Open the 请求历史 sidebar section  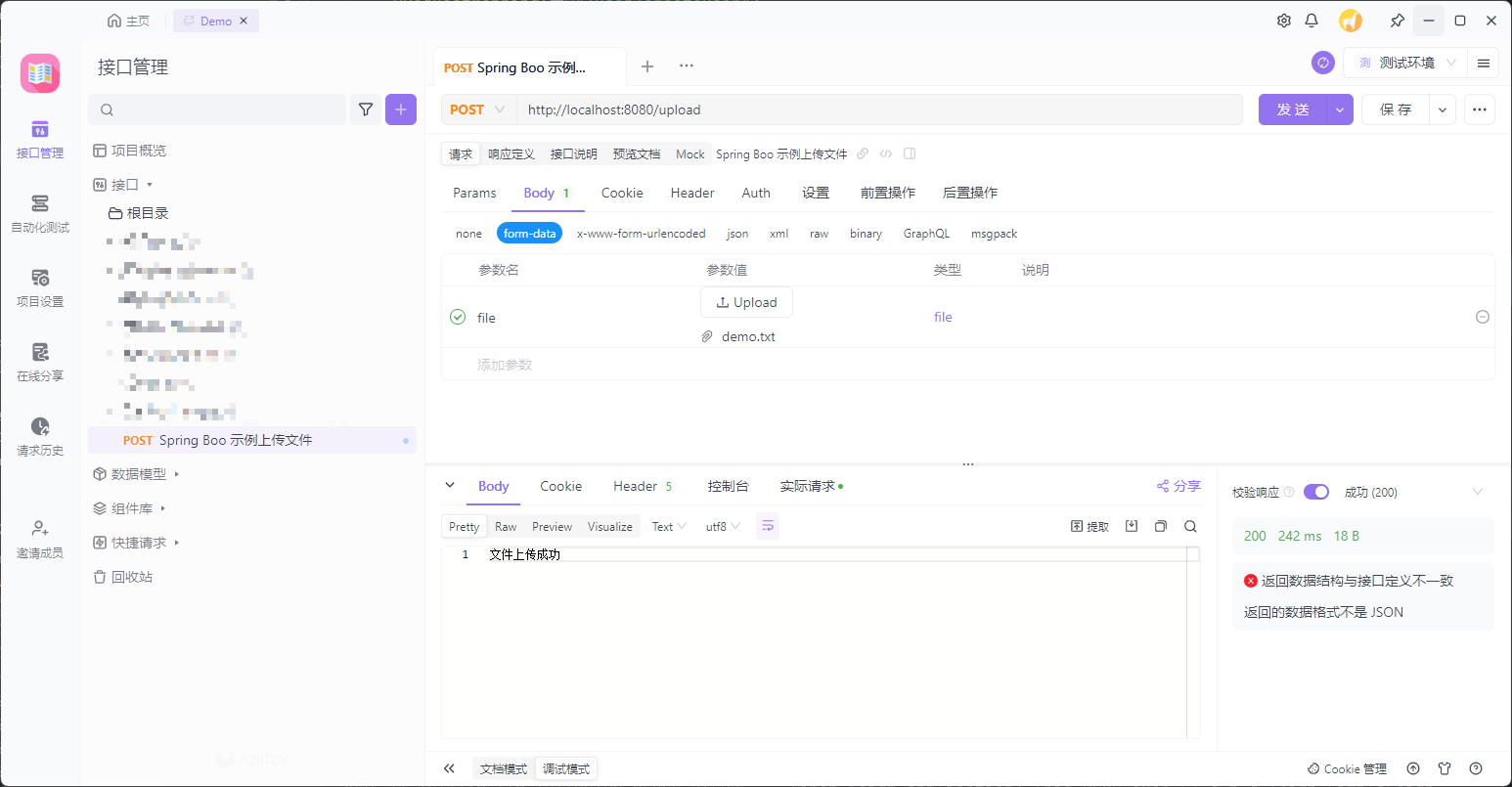[x=40, y=437]
